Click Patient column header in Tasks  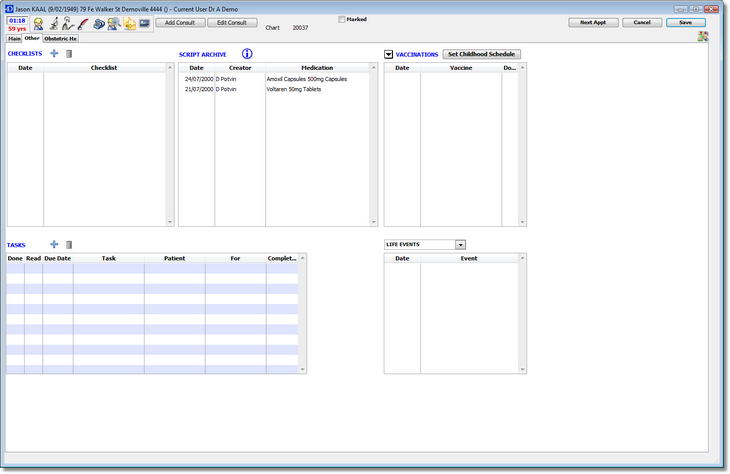coord(175,258)
